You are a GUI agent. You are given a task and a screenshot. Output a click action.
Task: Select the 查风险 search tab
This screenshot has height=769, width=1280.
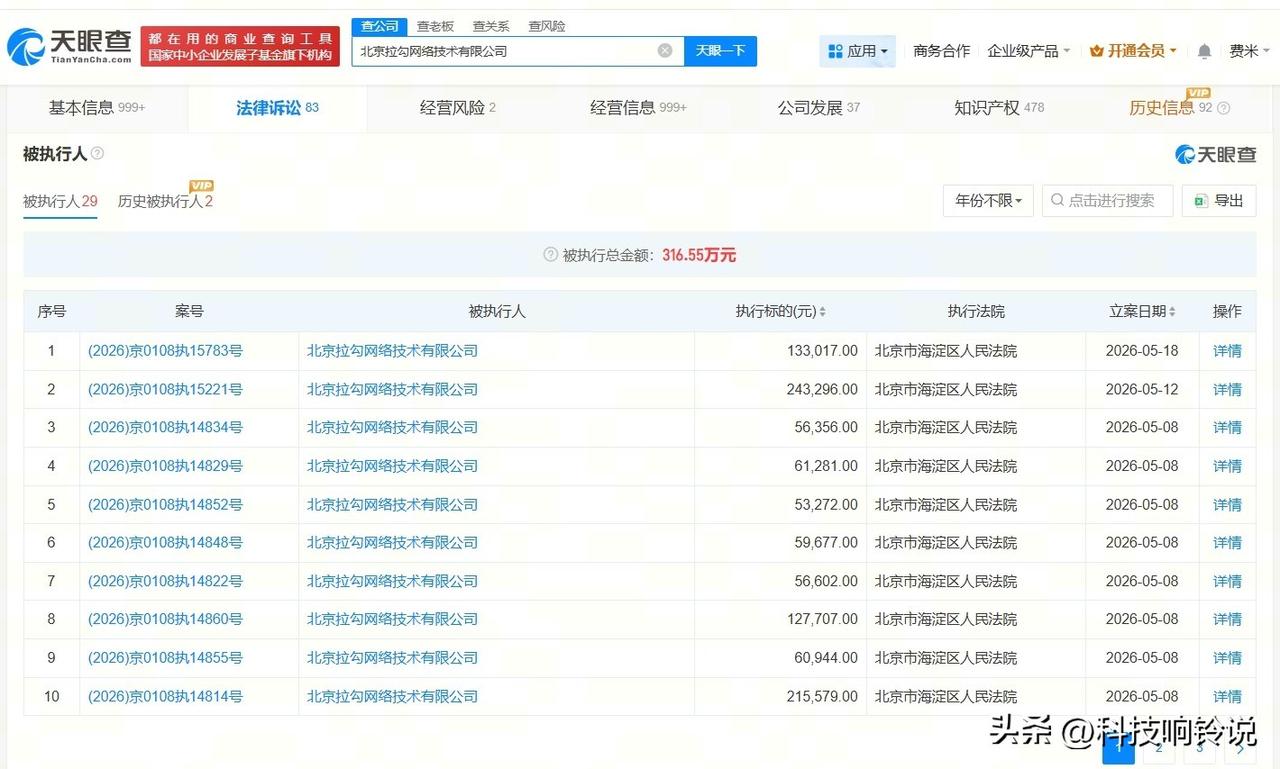point(547,26)
